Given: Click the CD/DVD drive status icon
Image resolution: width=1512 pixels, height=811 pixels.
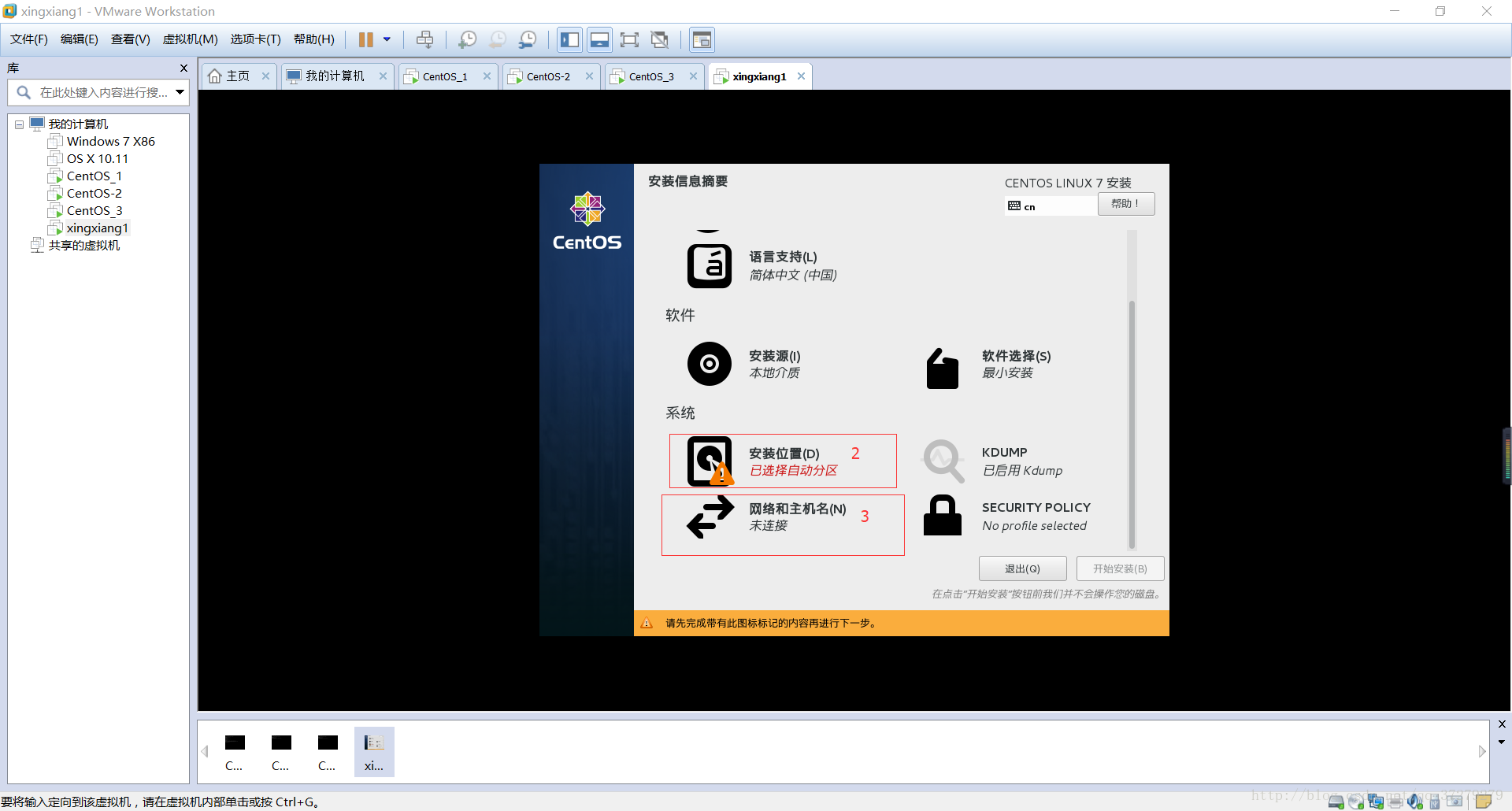Looking at the screenshot, I should tap(1356, 802).
